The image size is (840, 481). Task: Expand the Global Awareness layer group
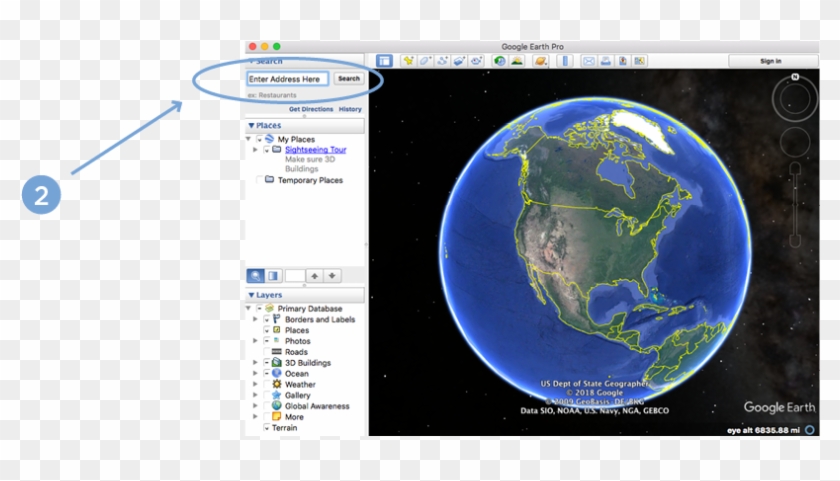click(x=256, y=405)
